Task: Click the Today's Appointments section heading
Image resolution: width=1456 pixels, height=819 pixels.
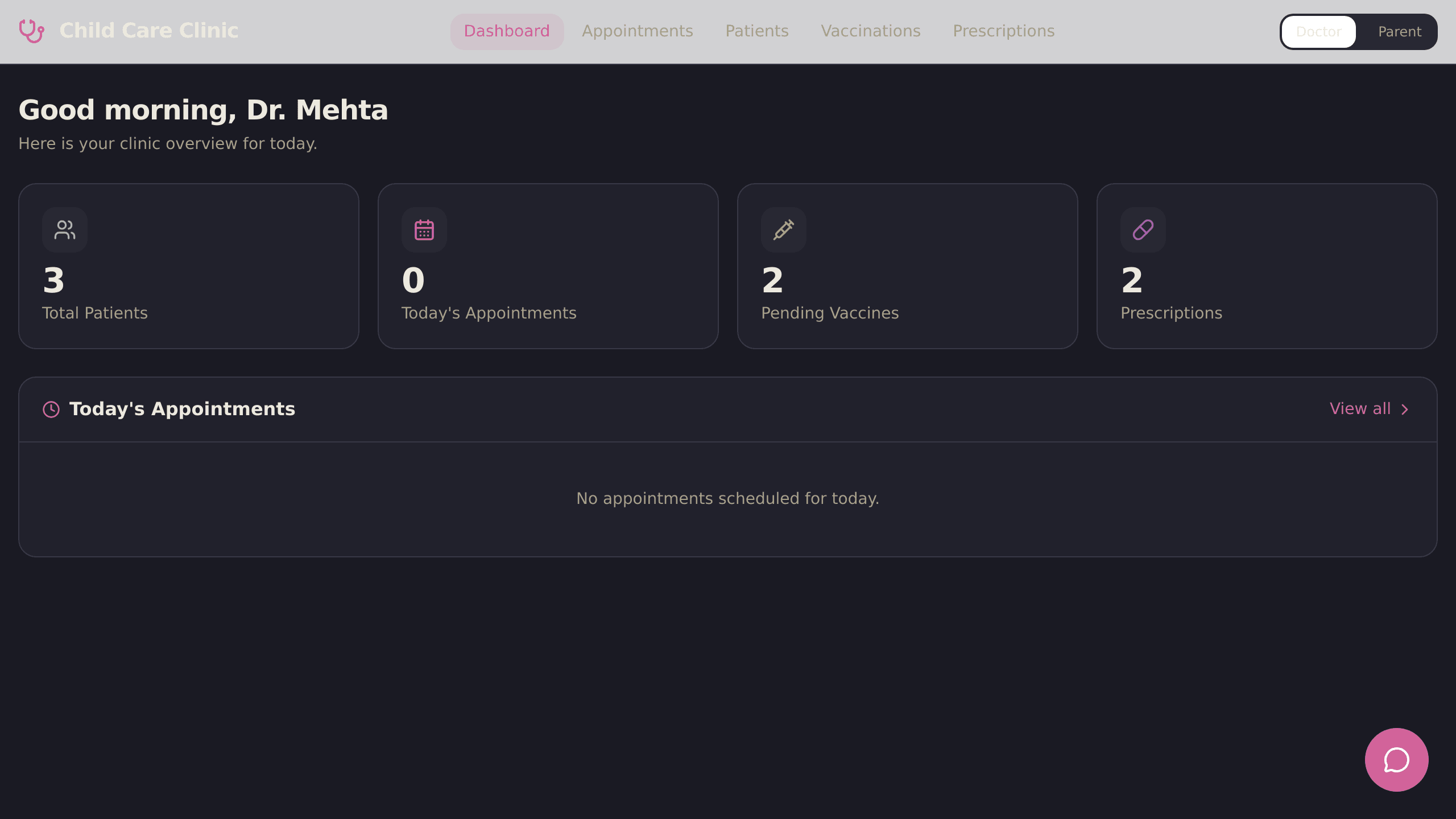Action: [x=182, y=409]
